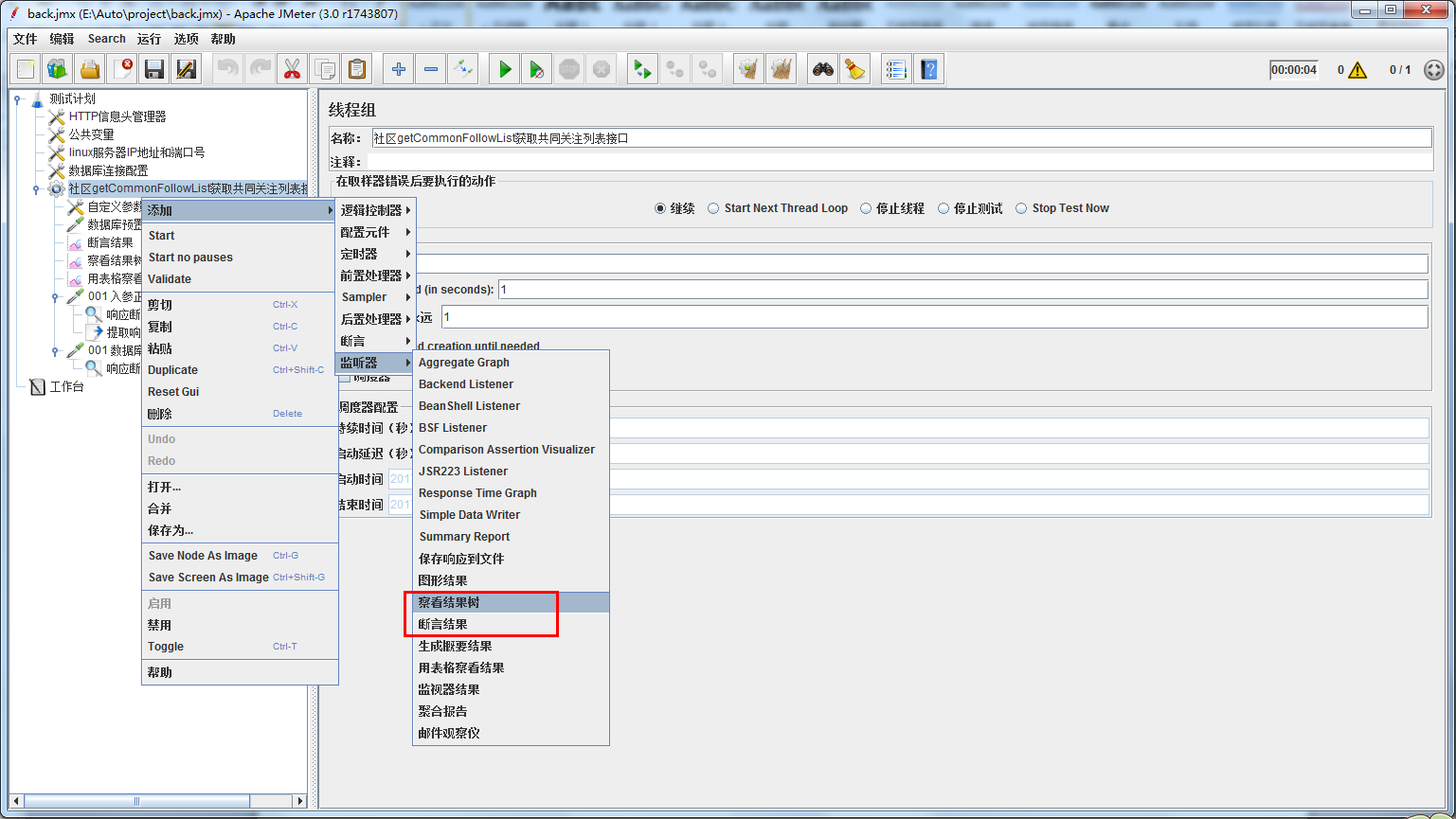Open Search with the binoculars icon

(x=823, y=69)
